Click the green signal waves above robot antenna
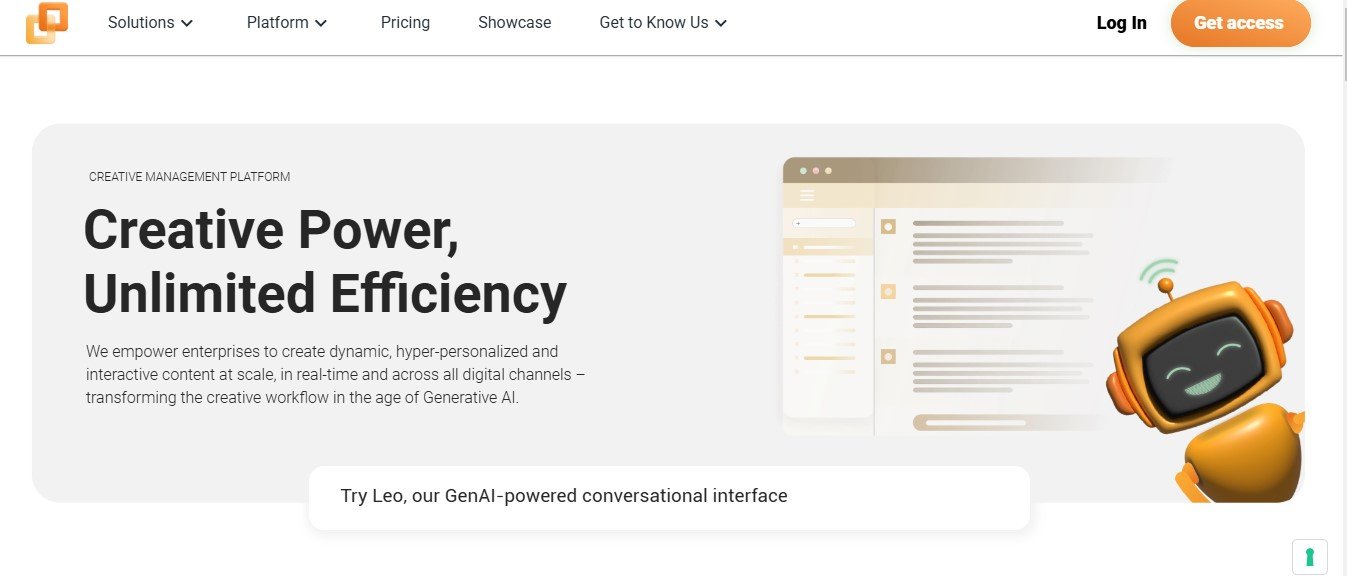 click(1159, 270)
